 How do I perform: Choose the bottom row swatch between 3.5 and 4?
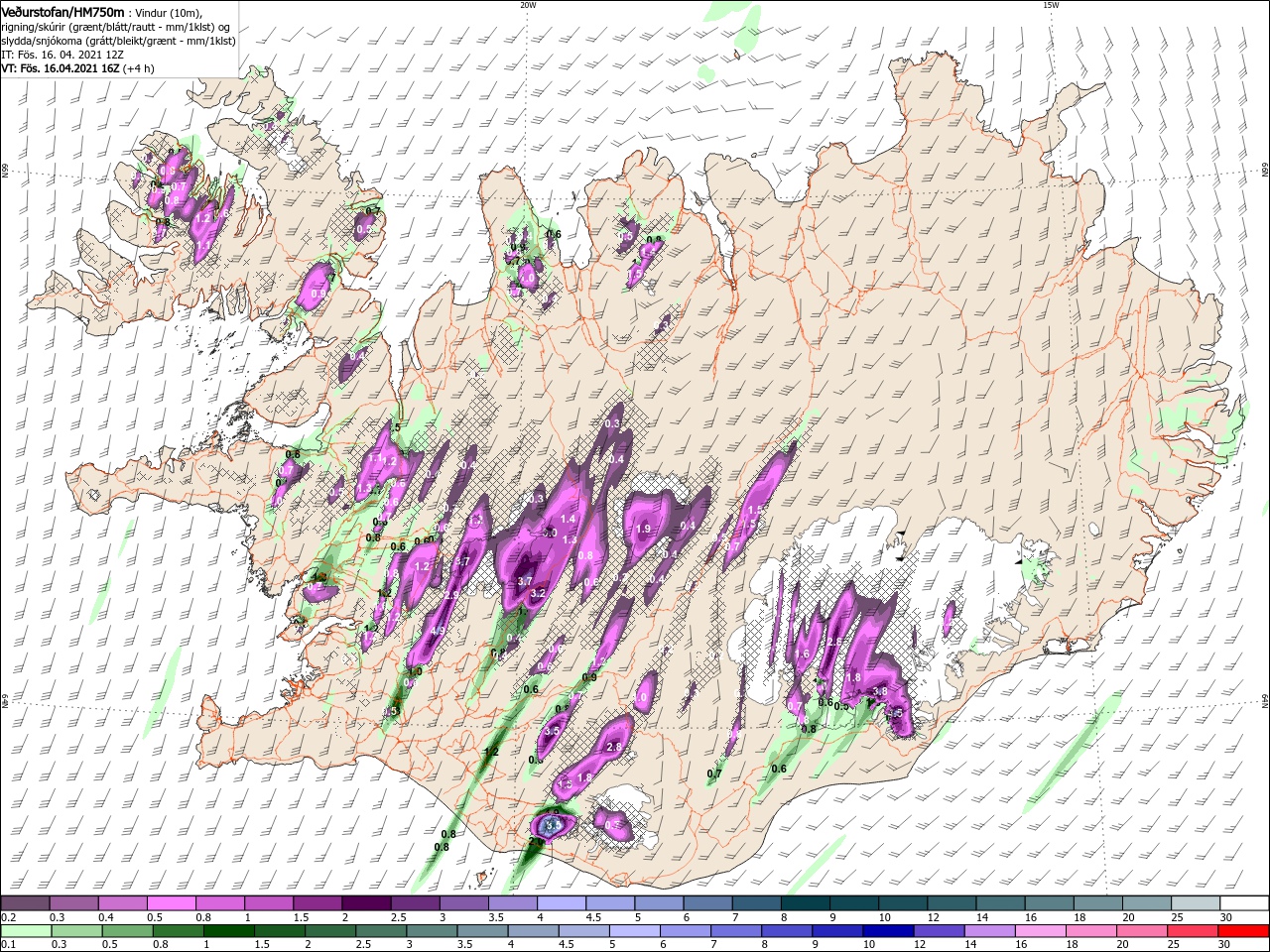482,931
